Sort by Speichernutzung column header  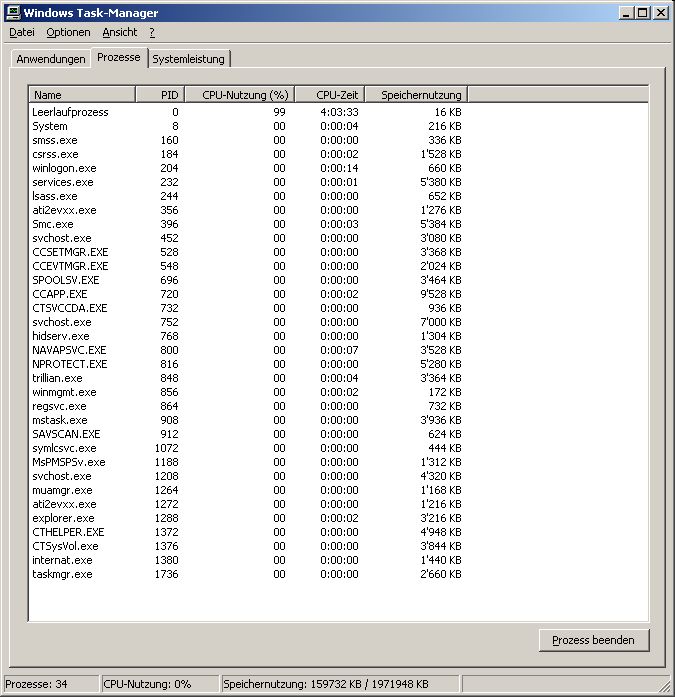(415, 95)
